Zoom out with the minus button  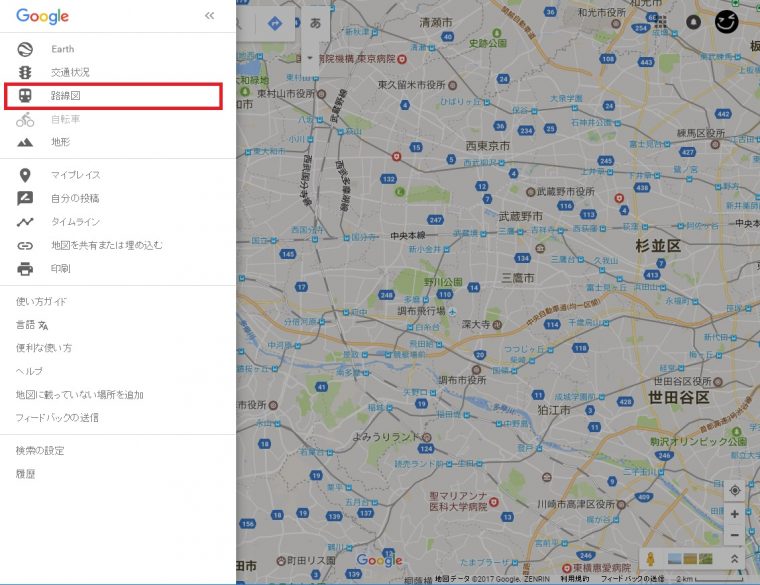(735, 535)
